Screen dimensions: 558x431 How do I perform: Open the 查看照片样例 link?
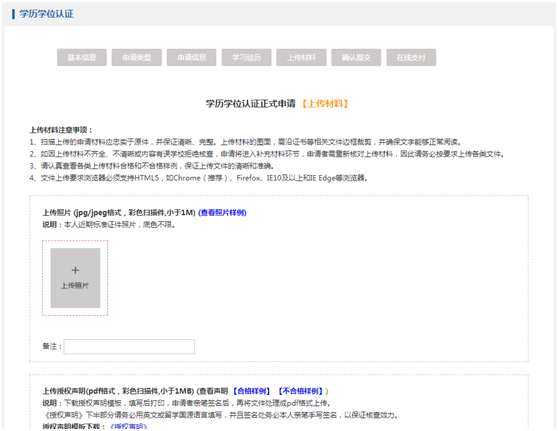pos(222,212)
